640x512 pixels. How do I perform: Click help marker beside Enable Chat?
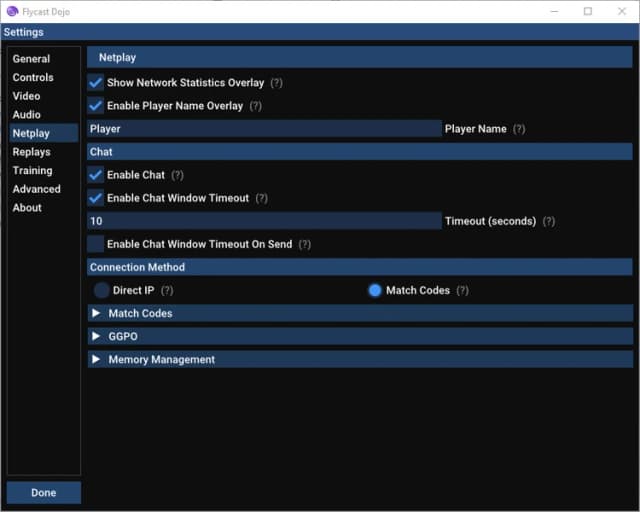point(177,175)
